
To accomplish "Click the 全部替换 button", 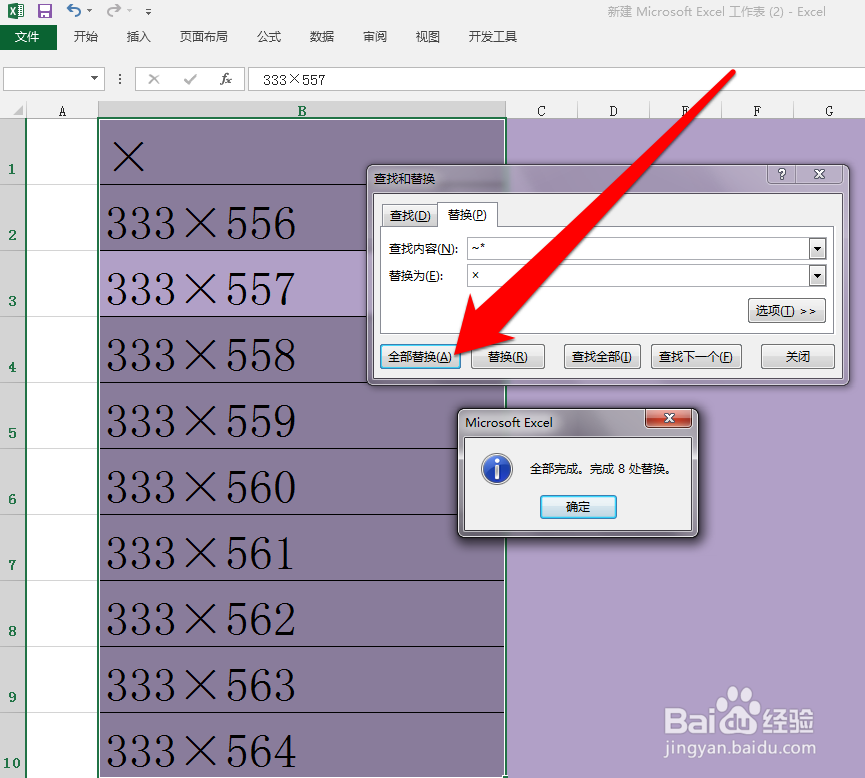I will [x=419, y=356].
